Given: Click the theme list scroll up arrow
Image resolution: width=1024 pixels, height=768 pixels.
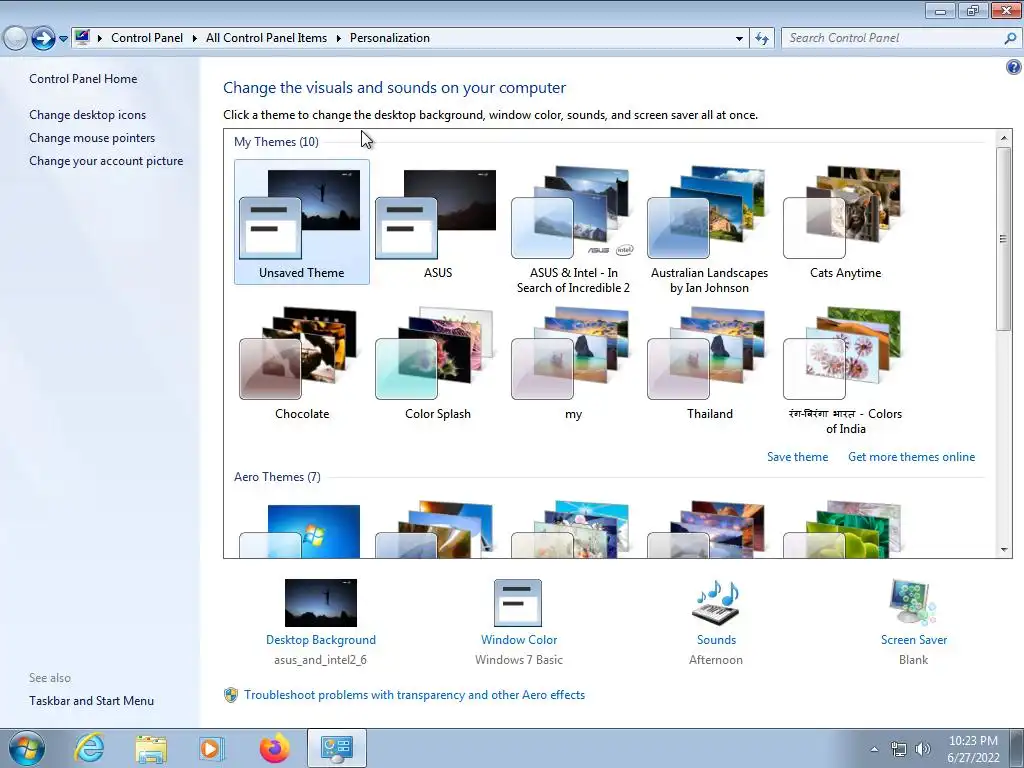Looking at the screenshot, I should (1004, 138).
